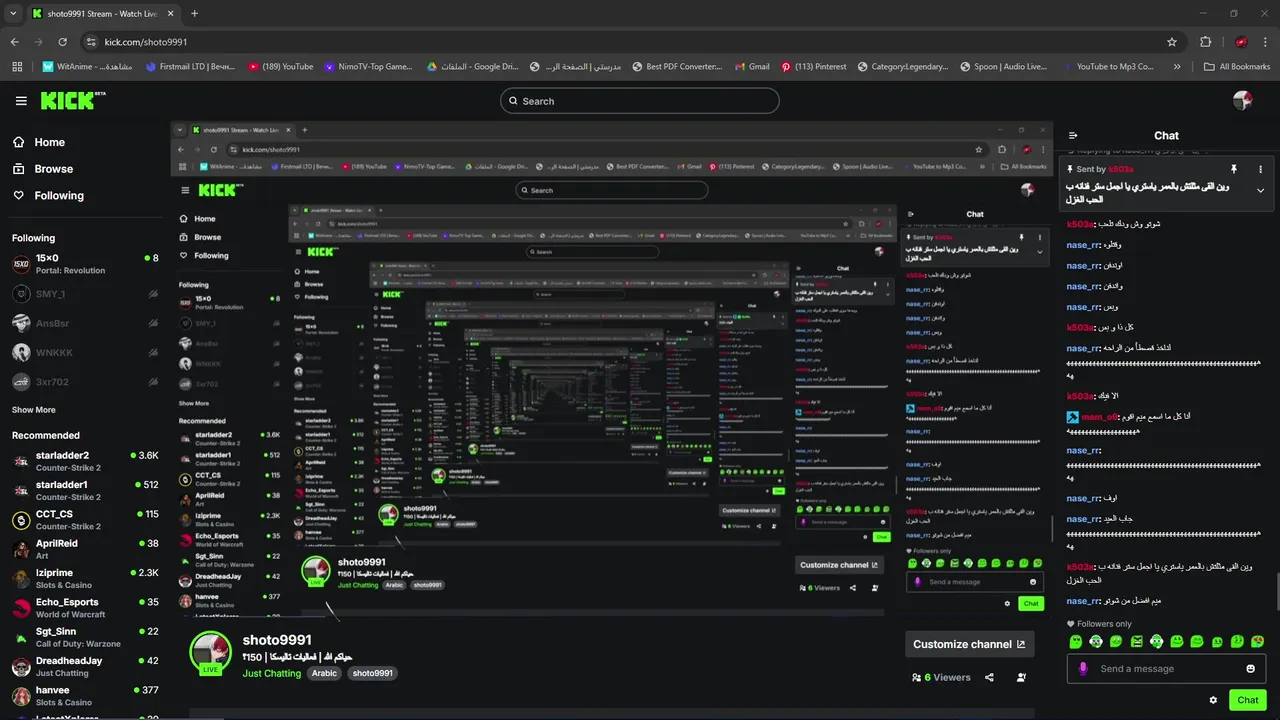Open the browser extensions puzzle icon
This screenshot has width=1280, height=720.
pyautogui.click(x=1205, y=42)
